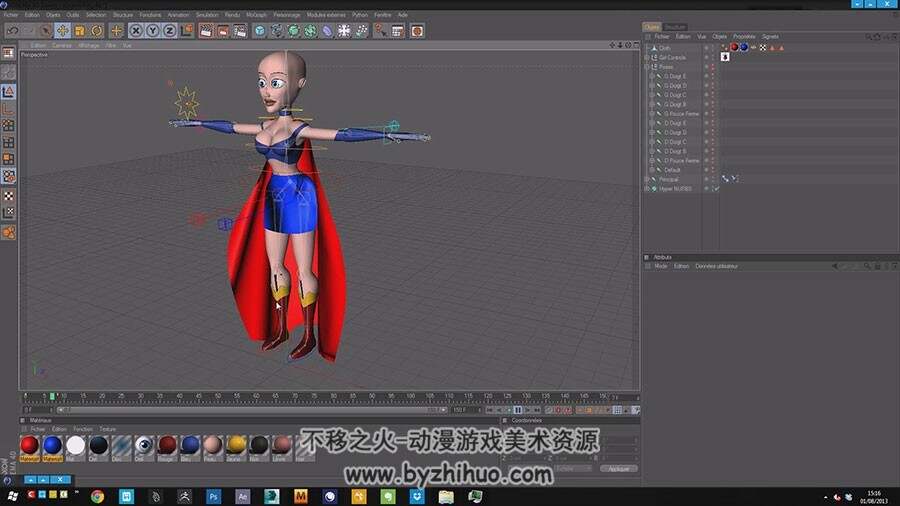Click the white tag on Girl Controle
Viewport: 900px width, 506px height.
[x=725, y=57]
